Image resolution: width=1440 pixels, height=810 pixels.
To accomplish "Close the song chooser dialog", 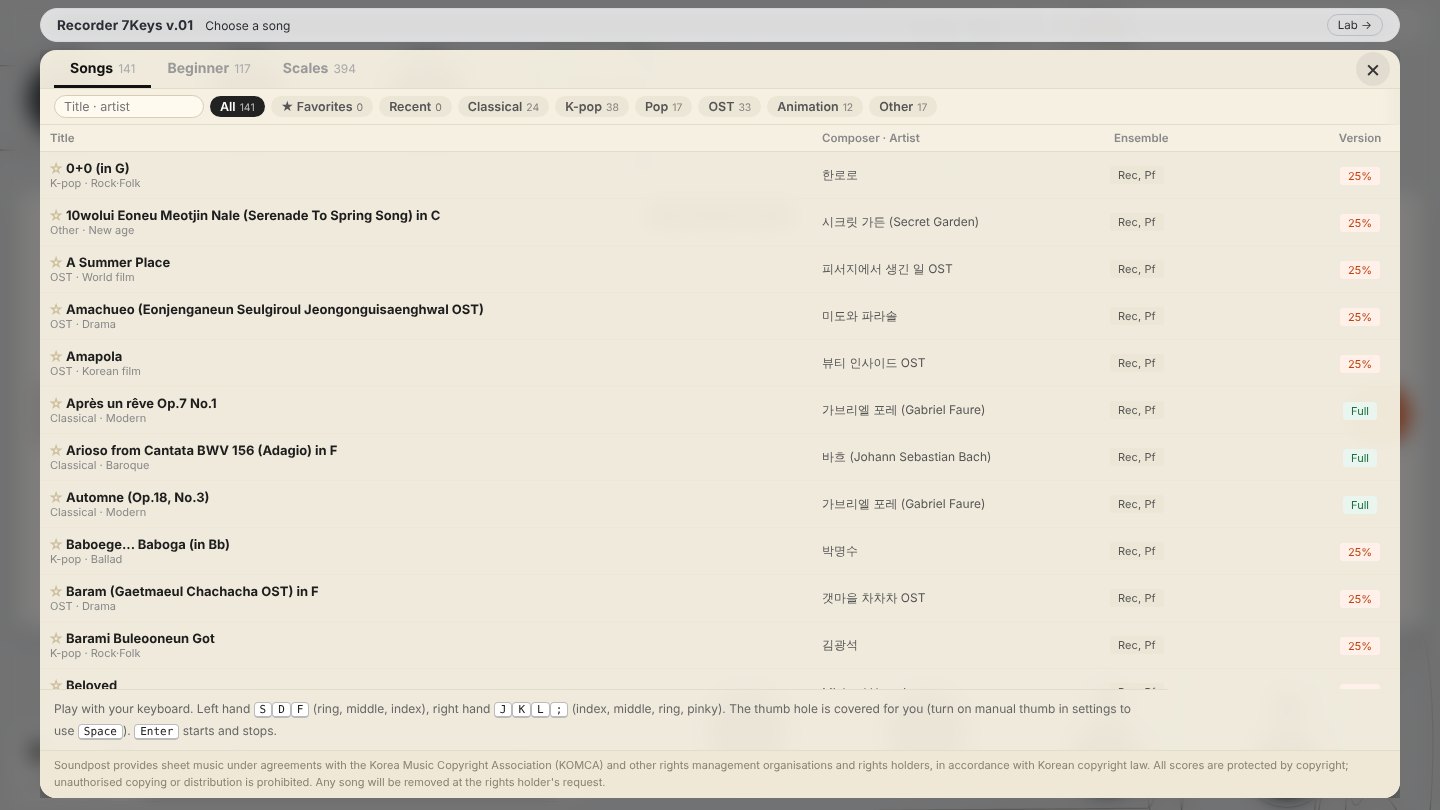I will tap(1372, 70).
